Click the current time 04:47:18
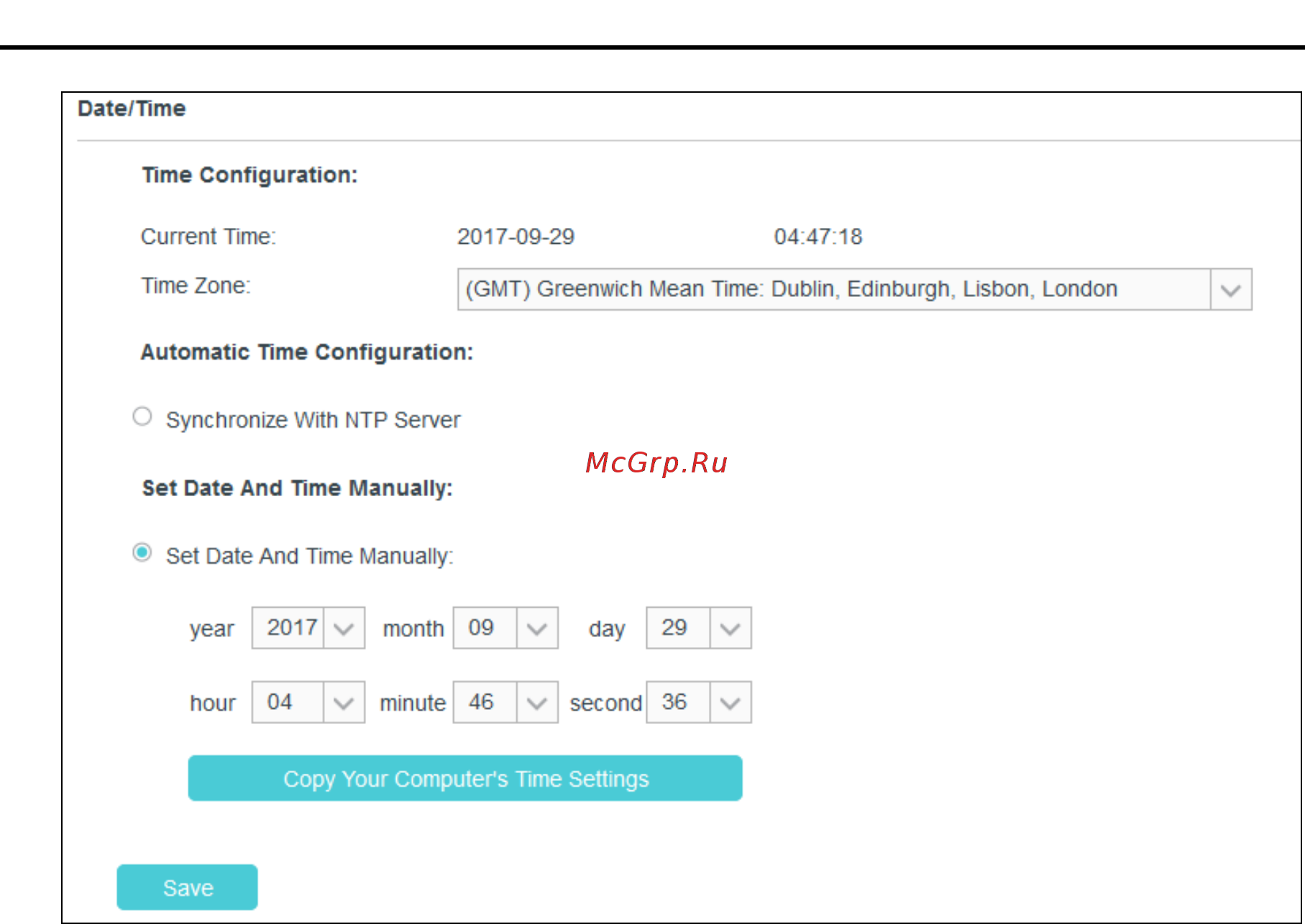This screenshot has height=924, width=1305. click(x=818, y=237)
